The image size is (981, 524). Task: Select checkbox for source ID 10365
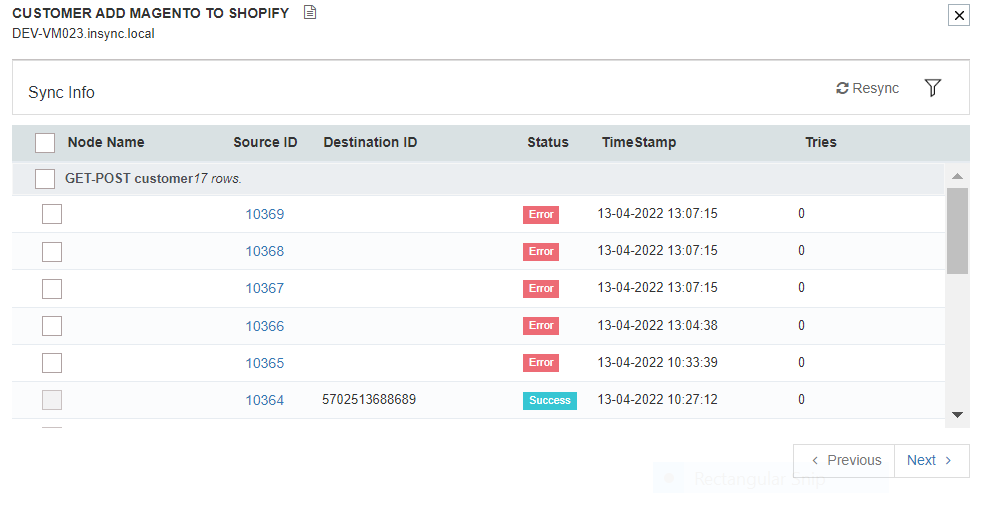52,363
